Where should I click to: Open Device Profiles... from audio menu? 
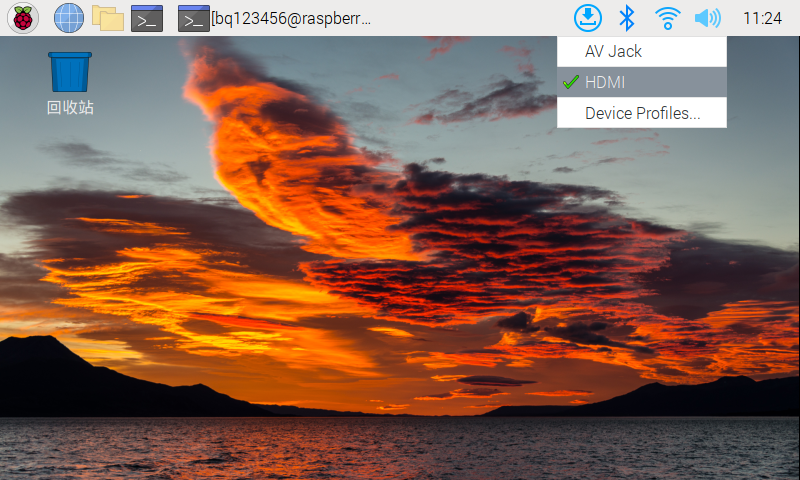pos(642,113)
